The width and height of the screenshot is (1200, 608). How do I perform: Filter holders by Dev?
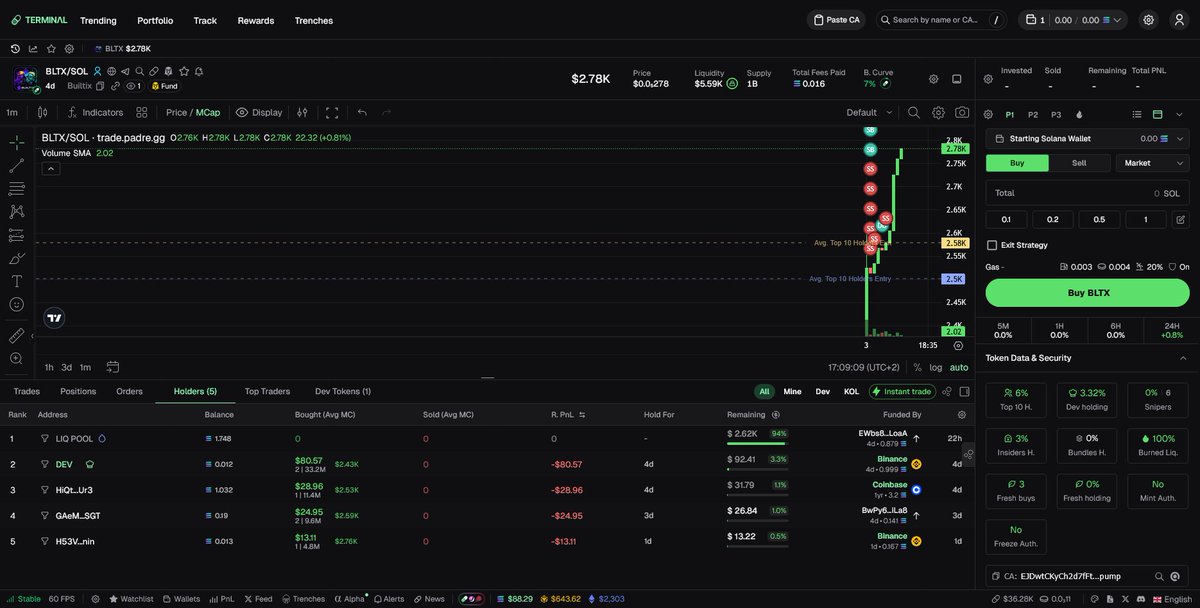point(823,392)
